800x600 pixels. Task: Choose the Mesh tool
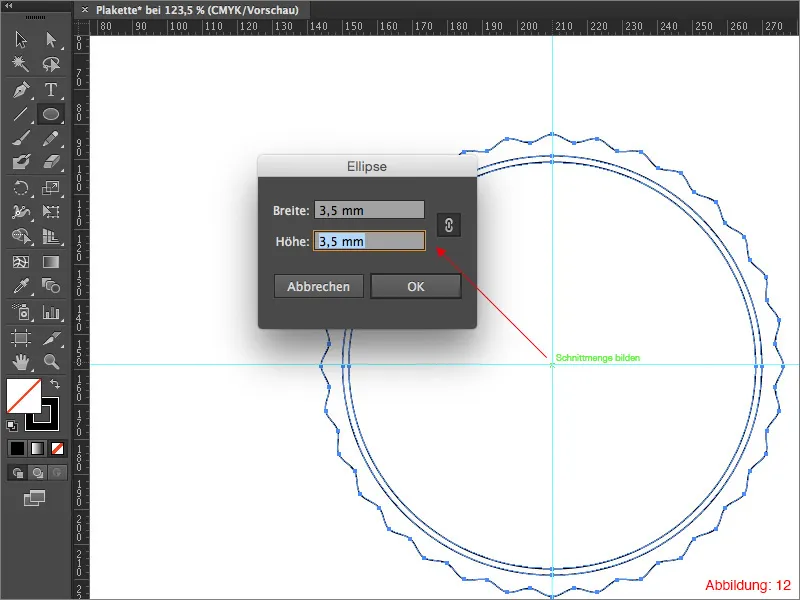click(21, 262)
